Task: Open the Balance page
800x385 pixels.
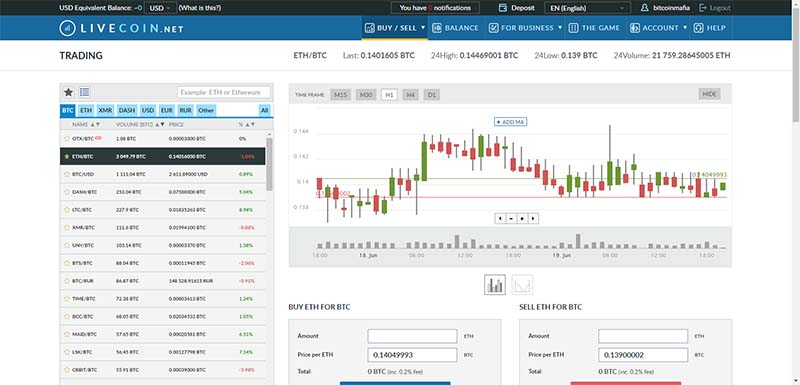Action: pyautogui.click(x=456, y=28)
